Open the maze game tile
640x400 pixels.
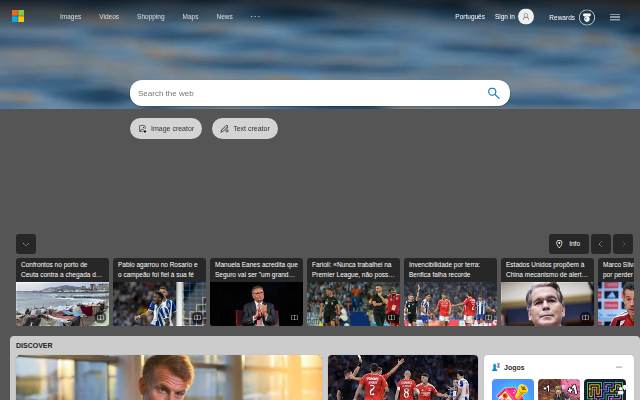tap(605, 389)
